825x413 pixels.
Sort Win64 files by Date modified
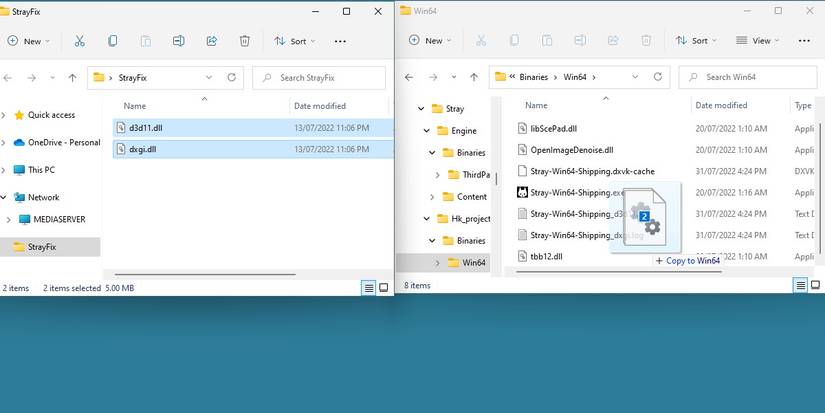pyautogui.click(x=721, y=105)
